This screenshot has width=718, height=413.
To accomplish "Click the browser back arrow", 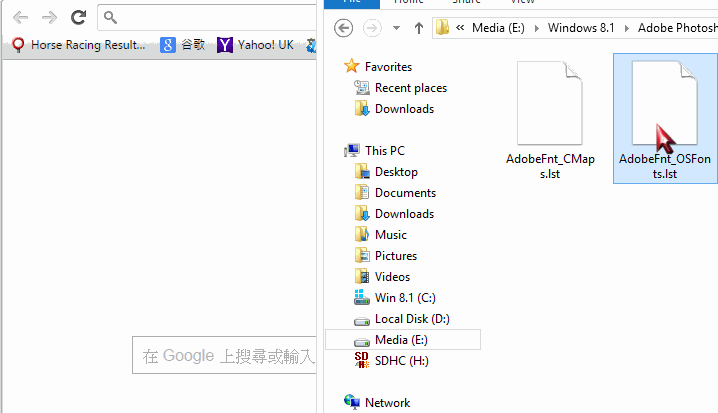I will pos(21,18).
